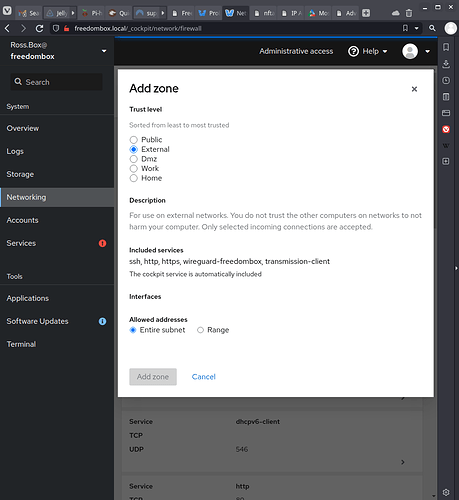Open Wikipedia web panel icon
The height and width of the screenshot is (500, 459).
pyautogui.click(x=446, y=145)
